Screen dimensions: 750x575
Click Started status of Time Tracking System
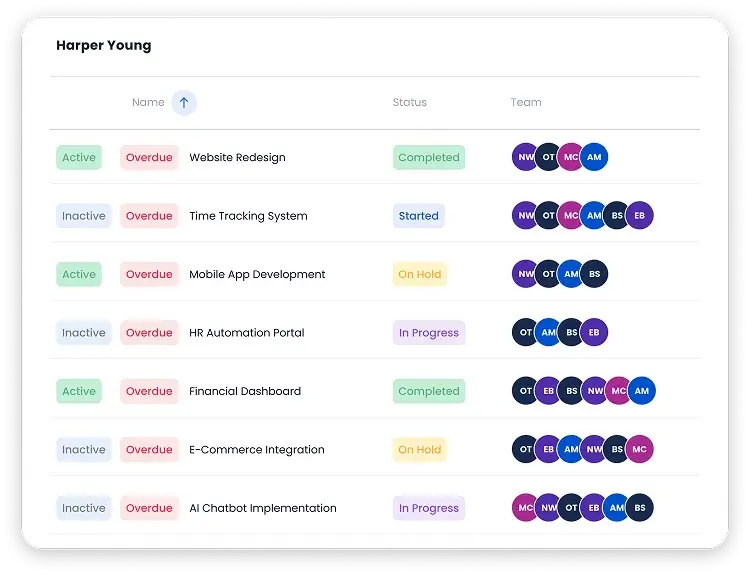[x=419, y=216]
